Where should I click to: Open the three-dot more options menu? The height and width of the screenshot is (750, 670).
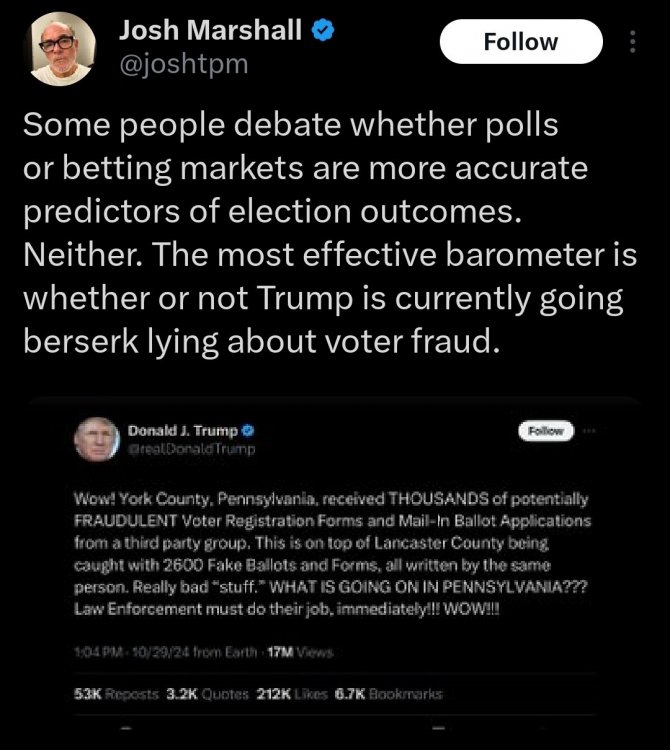click(x=631, y=42)
